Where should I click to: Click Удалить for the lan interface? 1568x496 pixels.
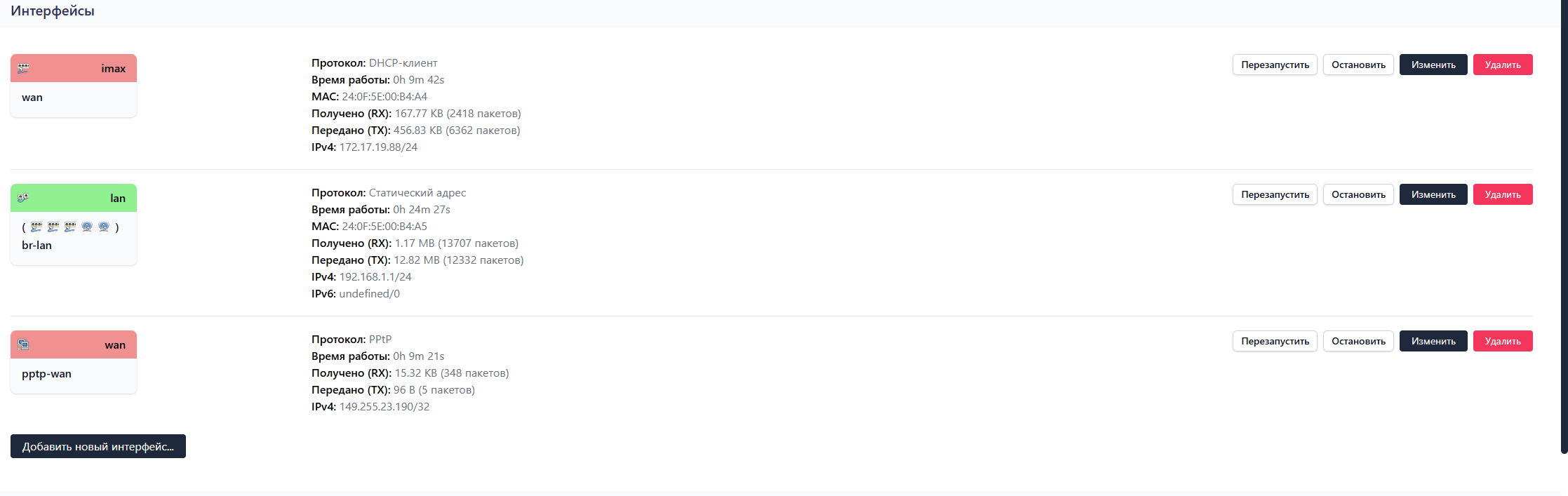coord(1503,194)
